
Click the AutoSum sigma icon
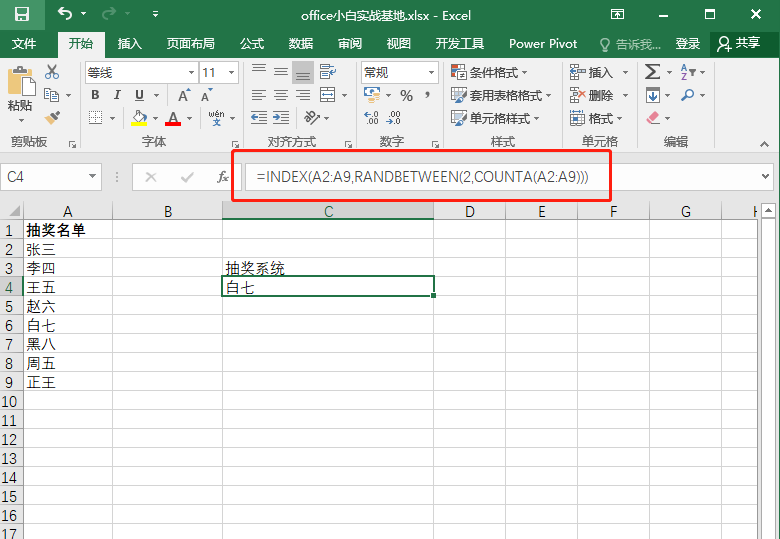(652, 72)
